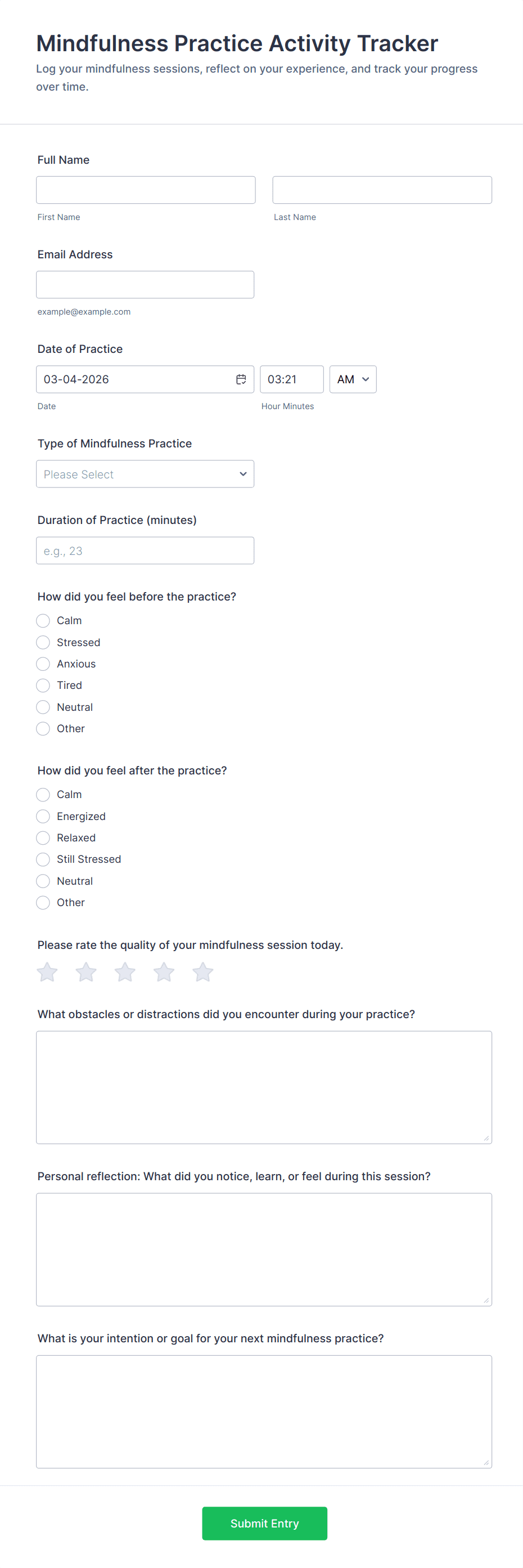
Task: Pick Still Stressed radio option
Action: [x=43, y=859]
